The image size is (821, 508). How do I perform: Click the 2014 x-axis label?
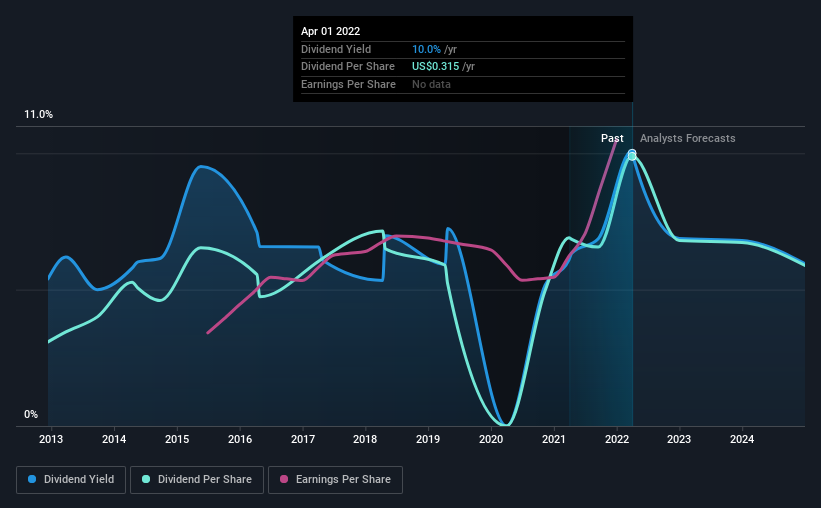coord(114,439)
